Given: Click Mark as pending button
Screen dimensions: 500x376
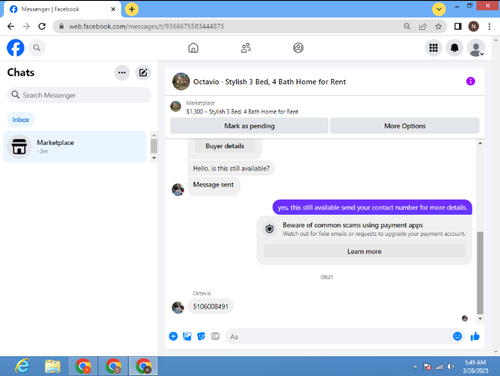Looking at the screenshot, I should [x=249, y=126].
